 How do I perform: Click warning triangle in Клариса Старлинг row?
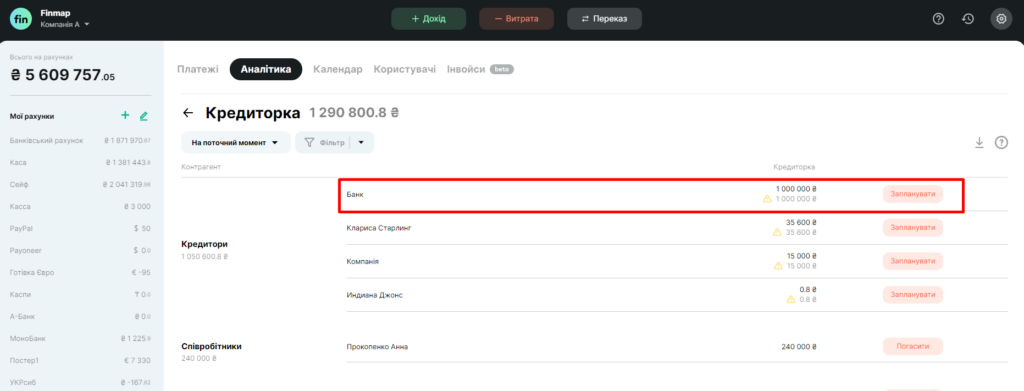(x=777, y=232)
